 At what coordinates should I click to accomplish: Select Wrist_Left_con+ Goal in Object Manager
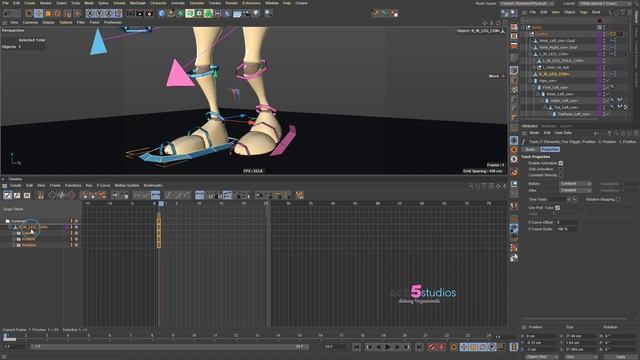[557, 41]
